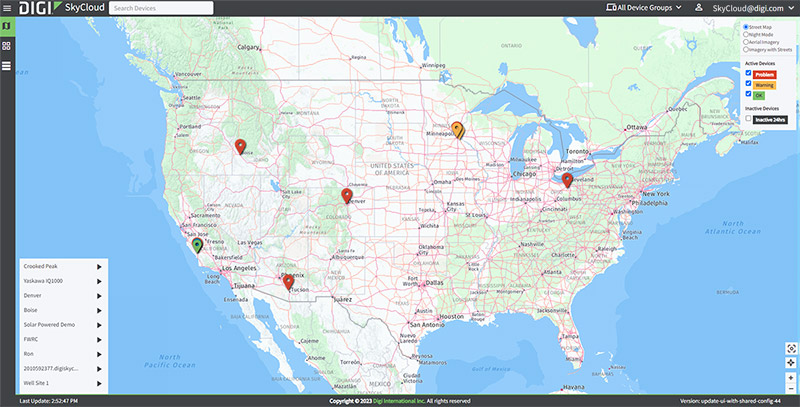Select Crooked Peak in device list
The image size is (800, 407).
coord(41,266)
